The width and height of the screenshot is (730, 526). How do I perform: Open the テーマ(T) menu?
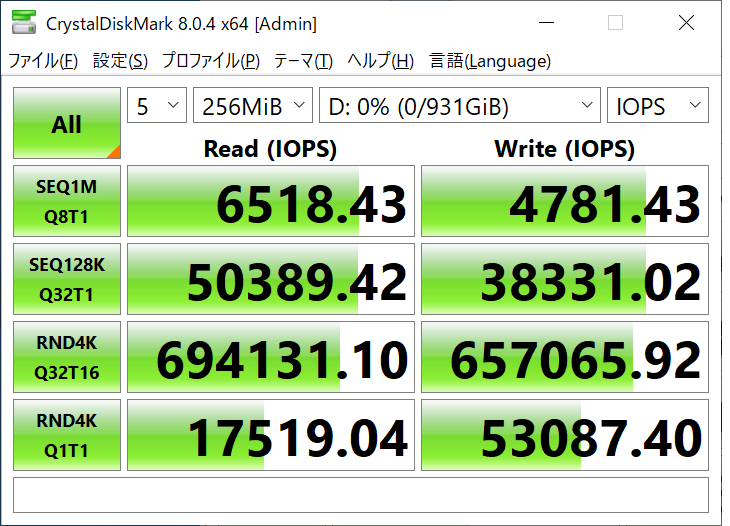click(303, 61)
